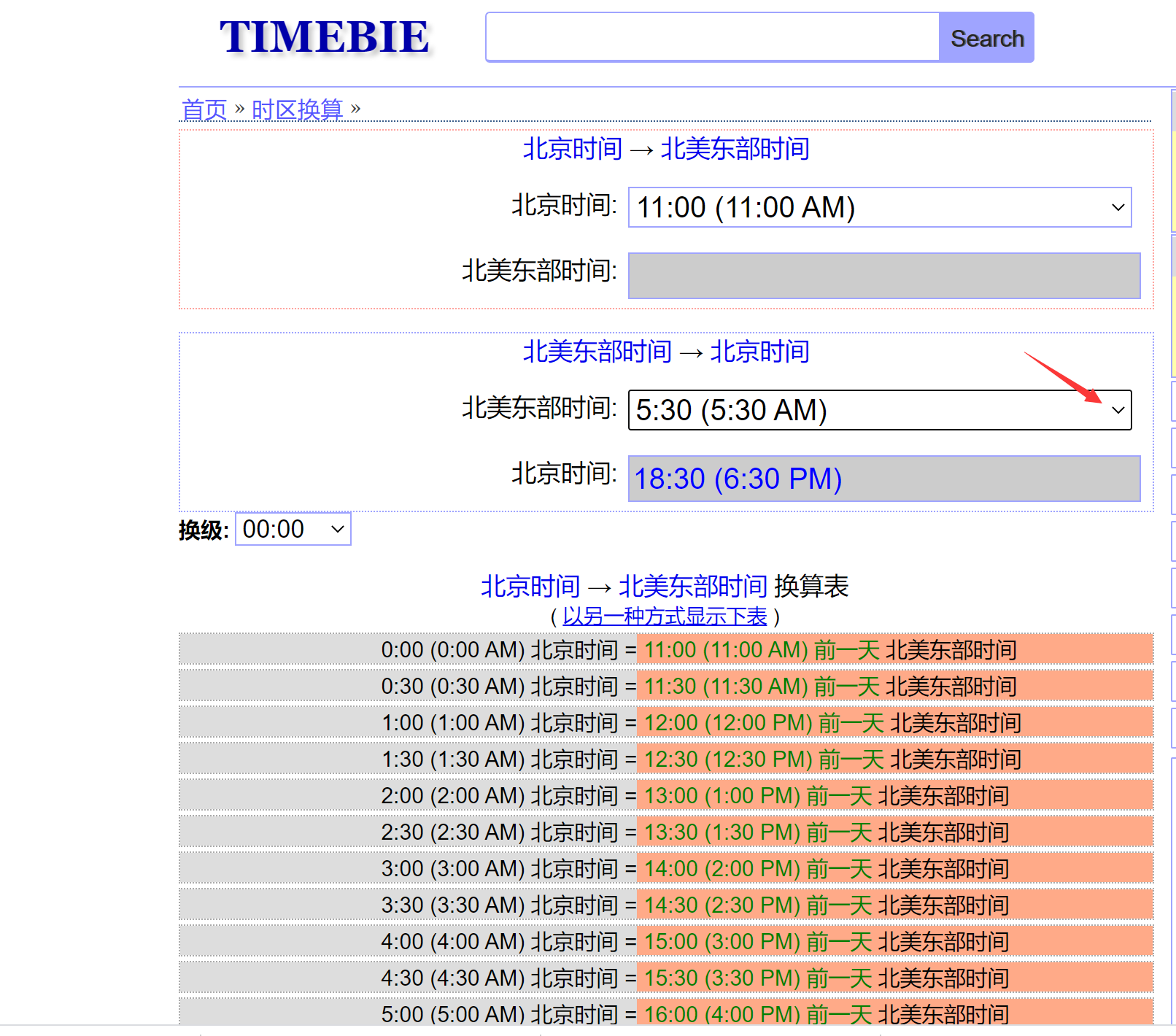The height and width of the screenshot is (1036, 1176).
Task: Click the TIMEBIE site logo
Action: point(324,37)
